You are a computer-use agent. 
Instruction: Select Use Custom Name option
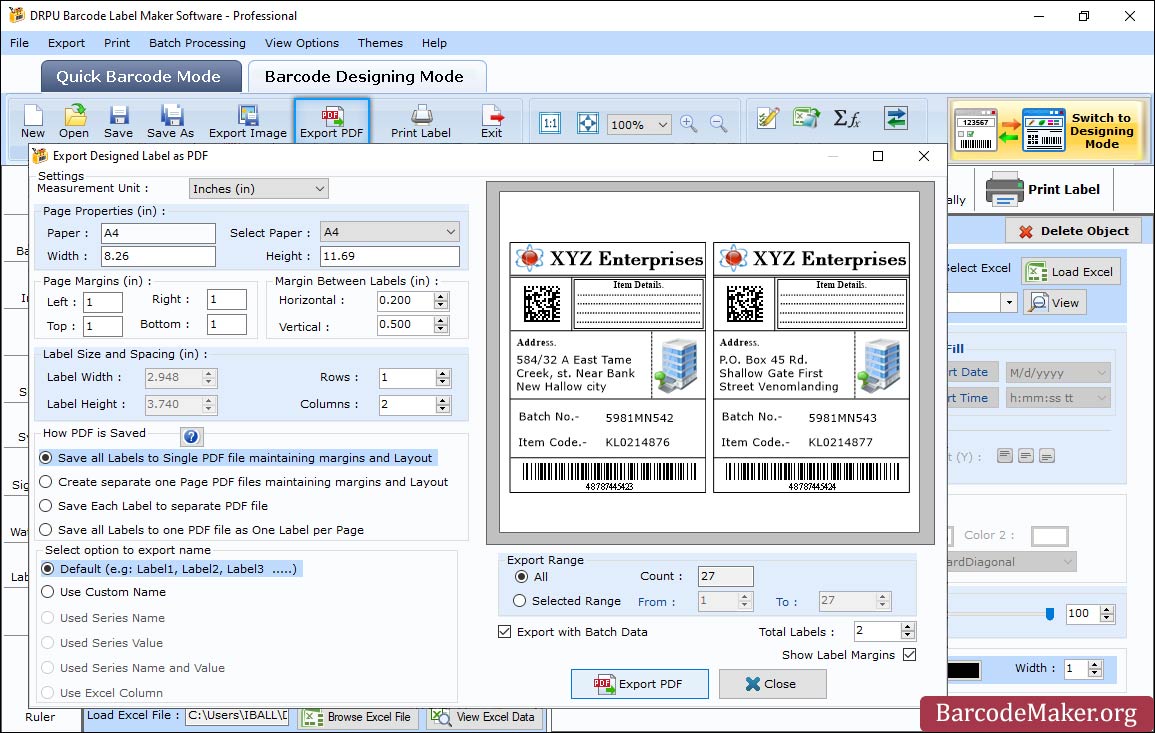[104, 592]
